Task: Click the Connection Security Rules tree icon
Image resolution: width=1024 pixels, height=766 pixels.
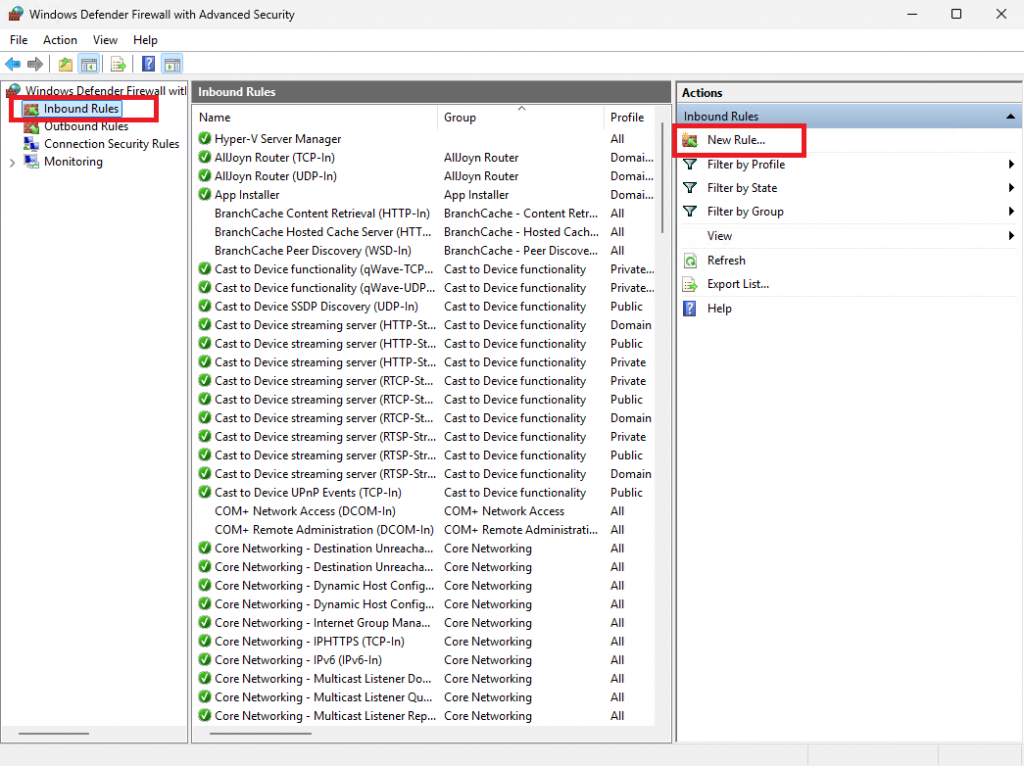Action: (x=31, y=144)
